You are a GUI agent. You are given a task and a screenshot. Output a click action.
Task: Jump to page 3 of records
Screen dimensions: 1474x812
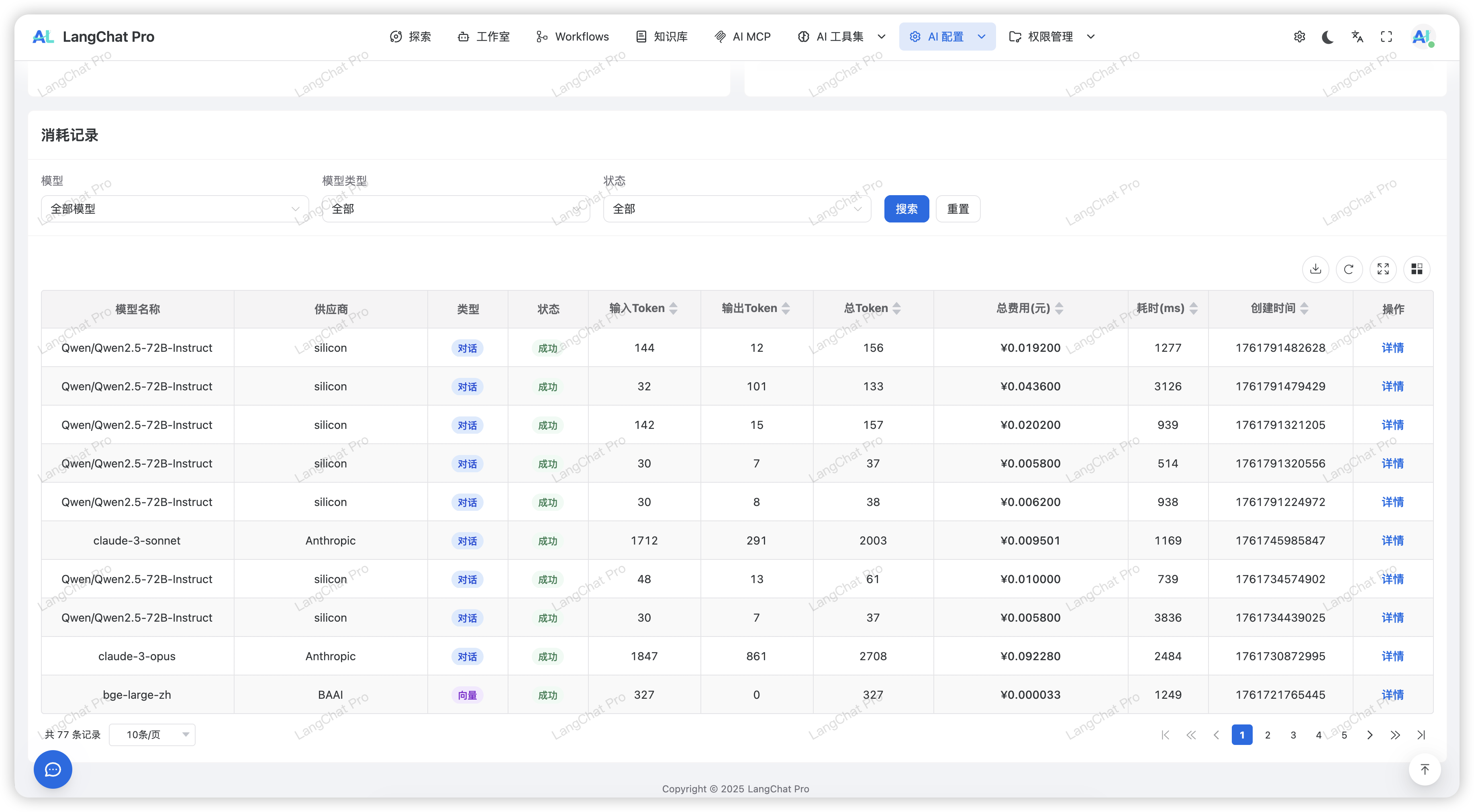[x=1292, y=735]
